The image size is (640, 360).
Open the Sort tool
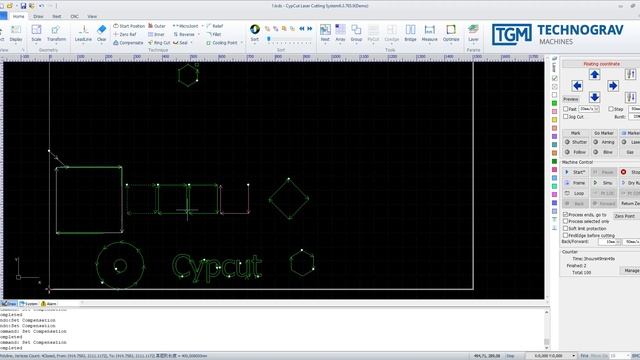255,33
